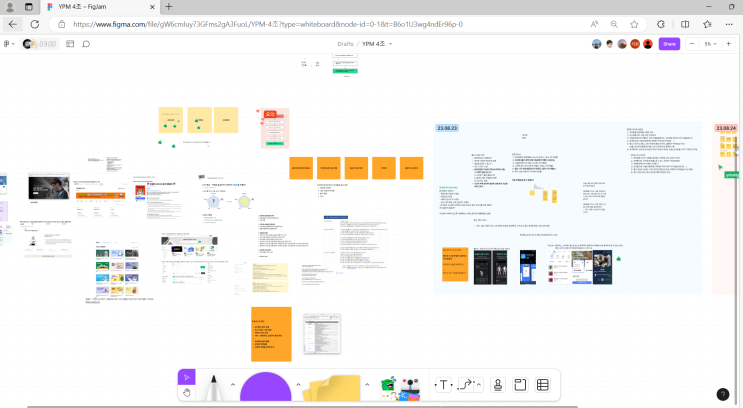Select the Stamp tool
The width and height of the screenshot is (743, 408).
coord(498,385)
